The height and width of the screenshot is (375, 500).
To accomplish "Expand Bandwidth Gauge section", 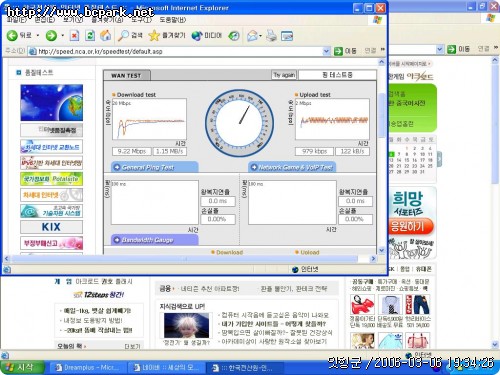I will [x=154, y=240].
